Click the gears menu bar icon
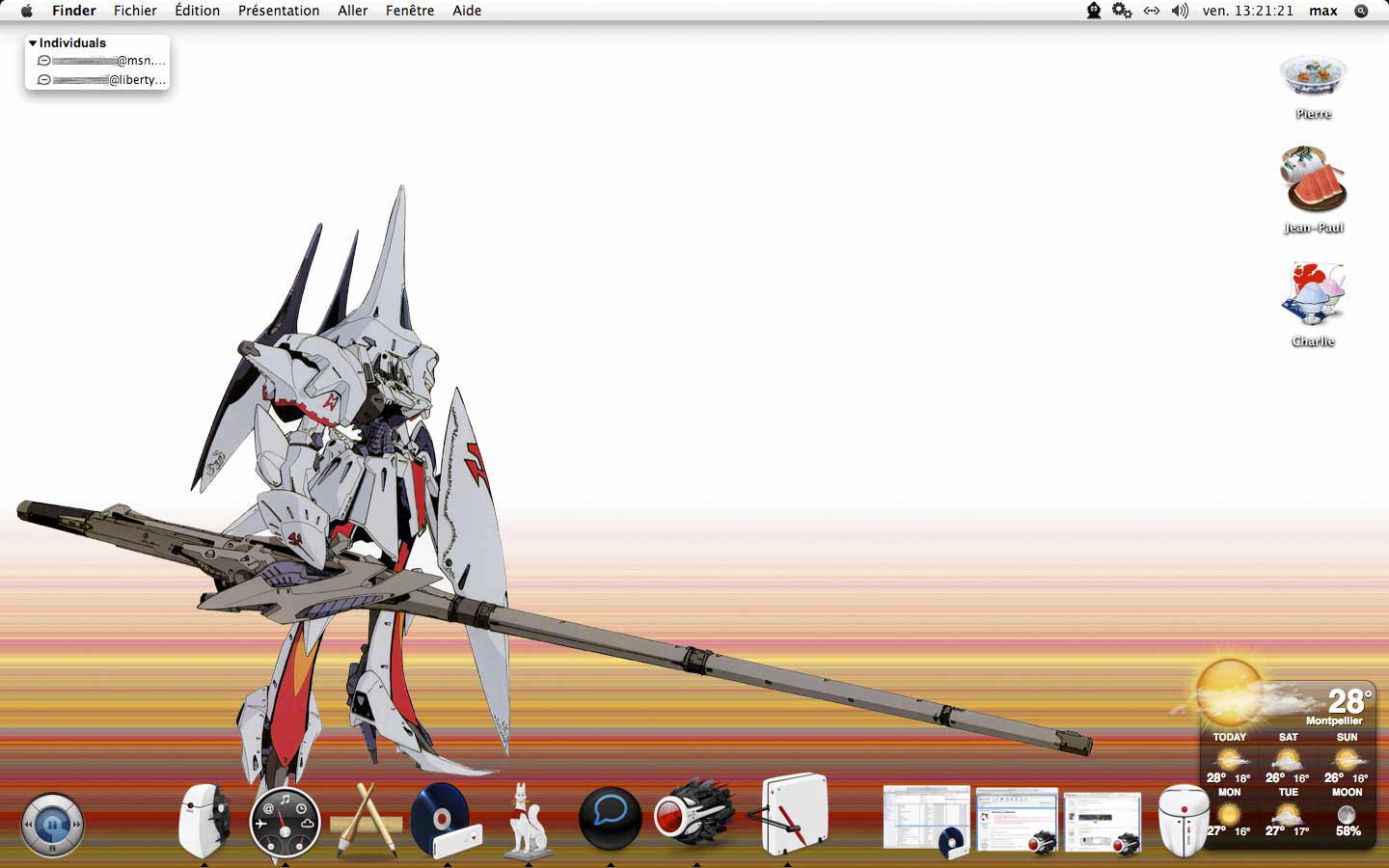This screenshot has width=1389, height=868. (x=1122, y=11)
